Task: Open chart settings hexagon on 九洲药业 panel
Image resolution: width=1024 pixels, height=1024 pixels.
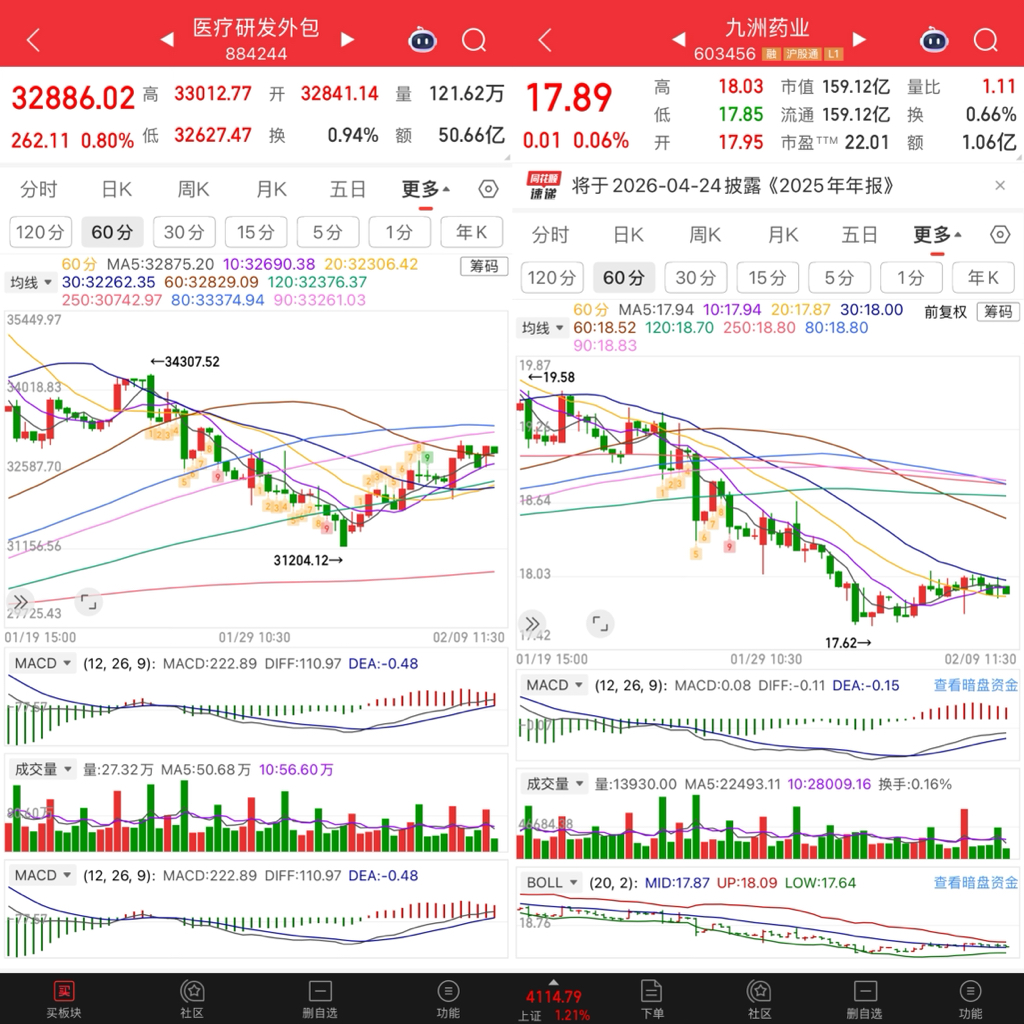Action: pos(1000,234)
